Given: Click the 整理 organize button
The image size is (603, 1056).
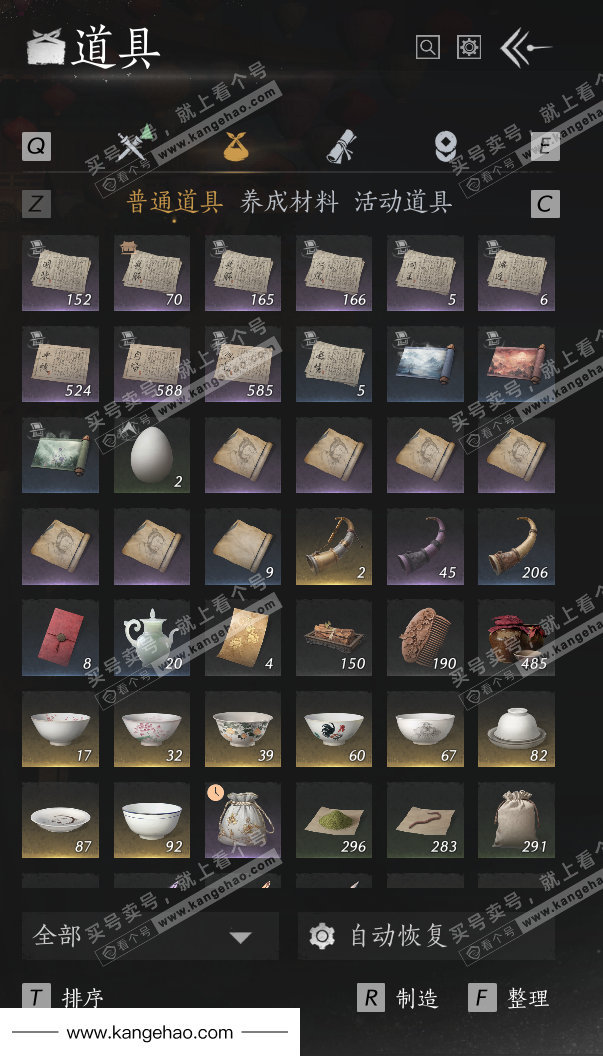Looking at the screenshot, I should click(509, 997).
